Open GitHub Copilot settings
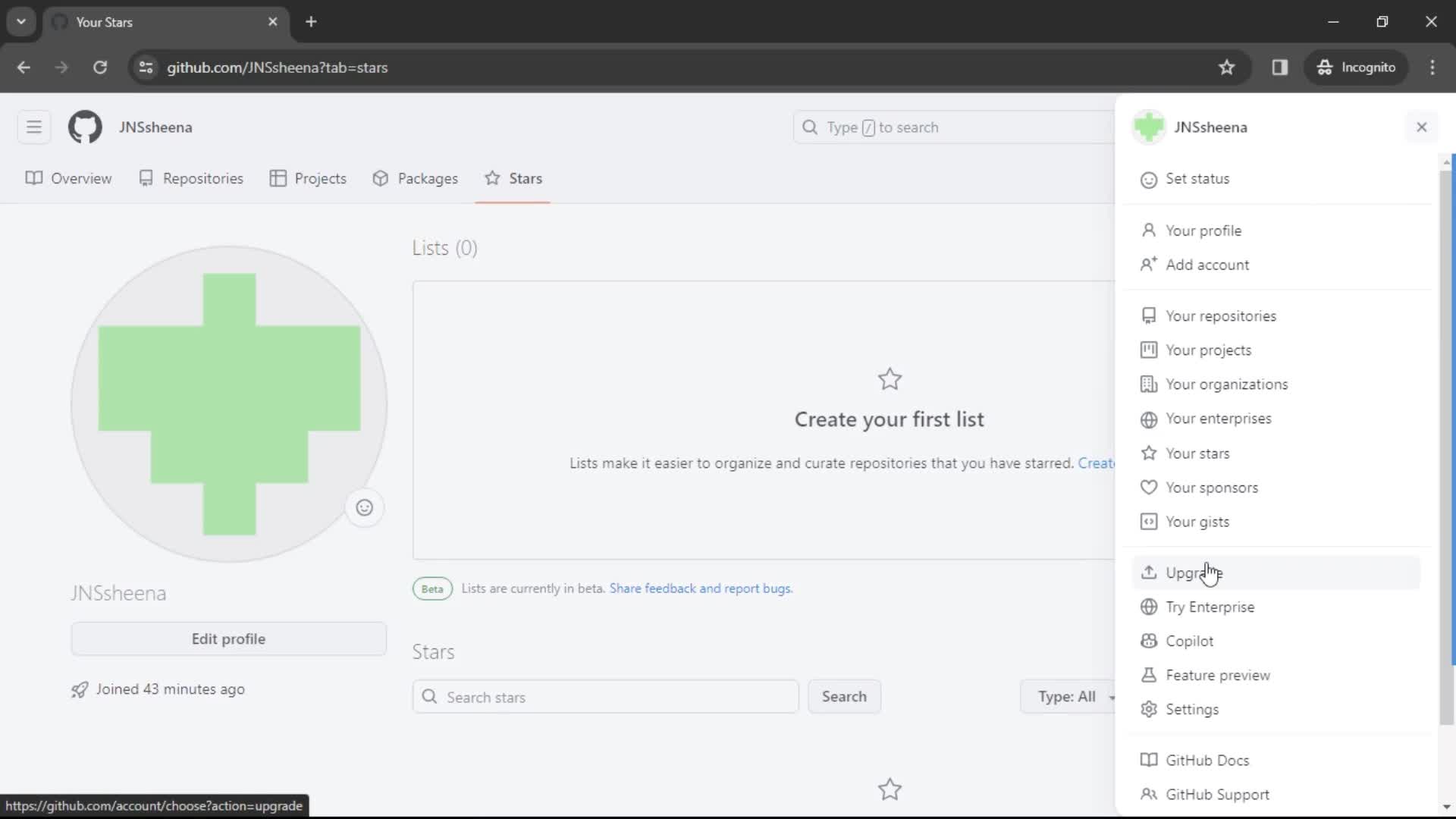1456x819 pixels. point(1188,641)
